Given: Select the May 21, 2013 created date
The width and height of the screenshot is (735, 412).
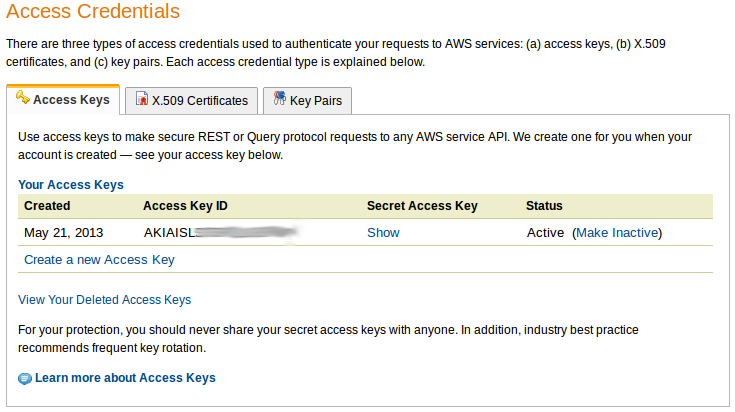Looking at the screenshot, I should tap(64, 233).
